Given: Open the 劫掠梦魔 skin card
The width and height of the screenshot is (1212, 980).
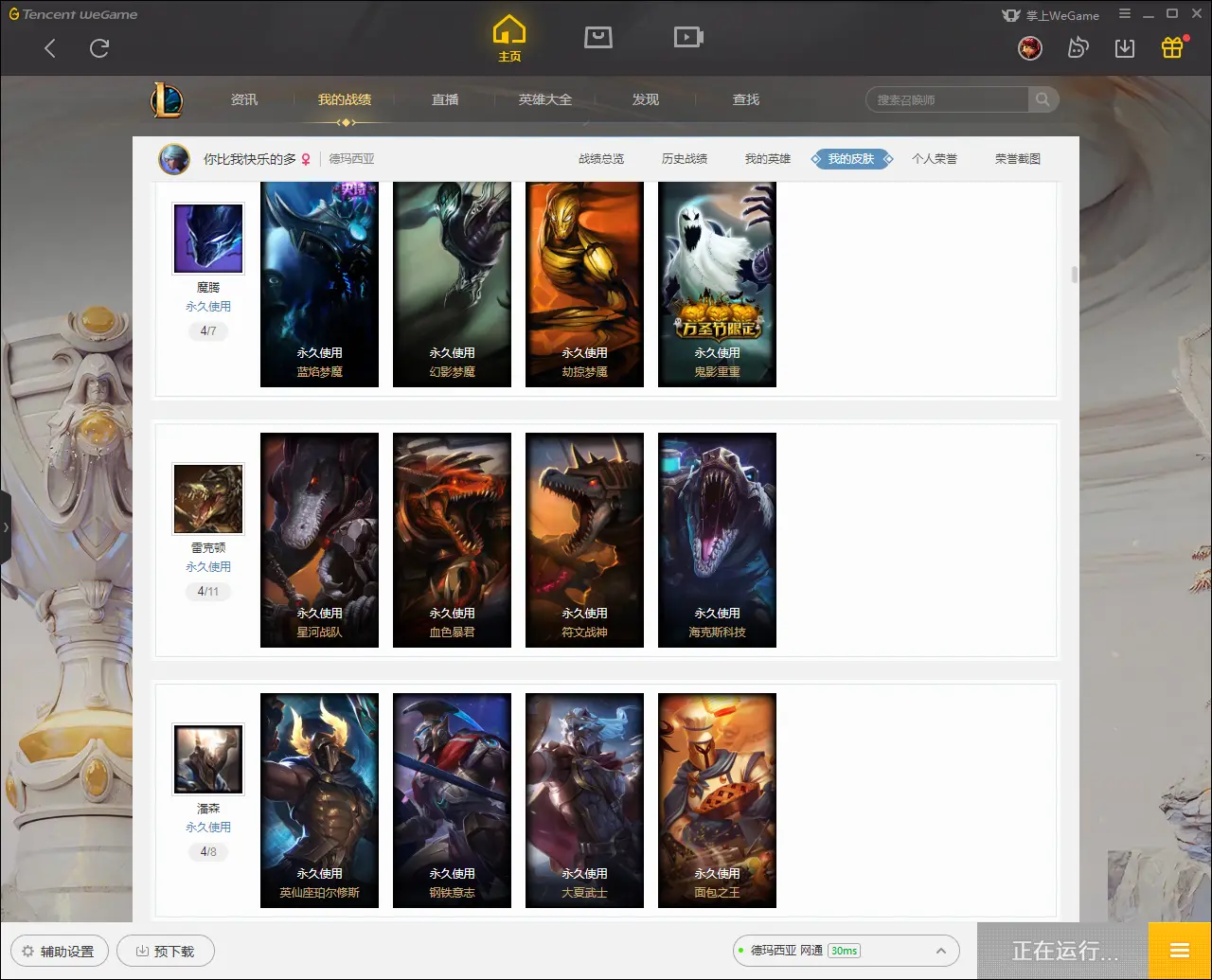Looking at the screenshot, I should pyautogui.click(x=584, y=284).
